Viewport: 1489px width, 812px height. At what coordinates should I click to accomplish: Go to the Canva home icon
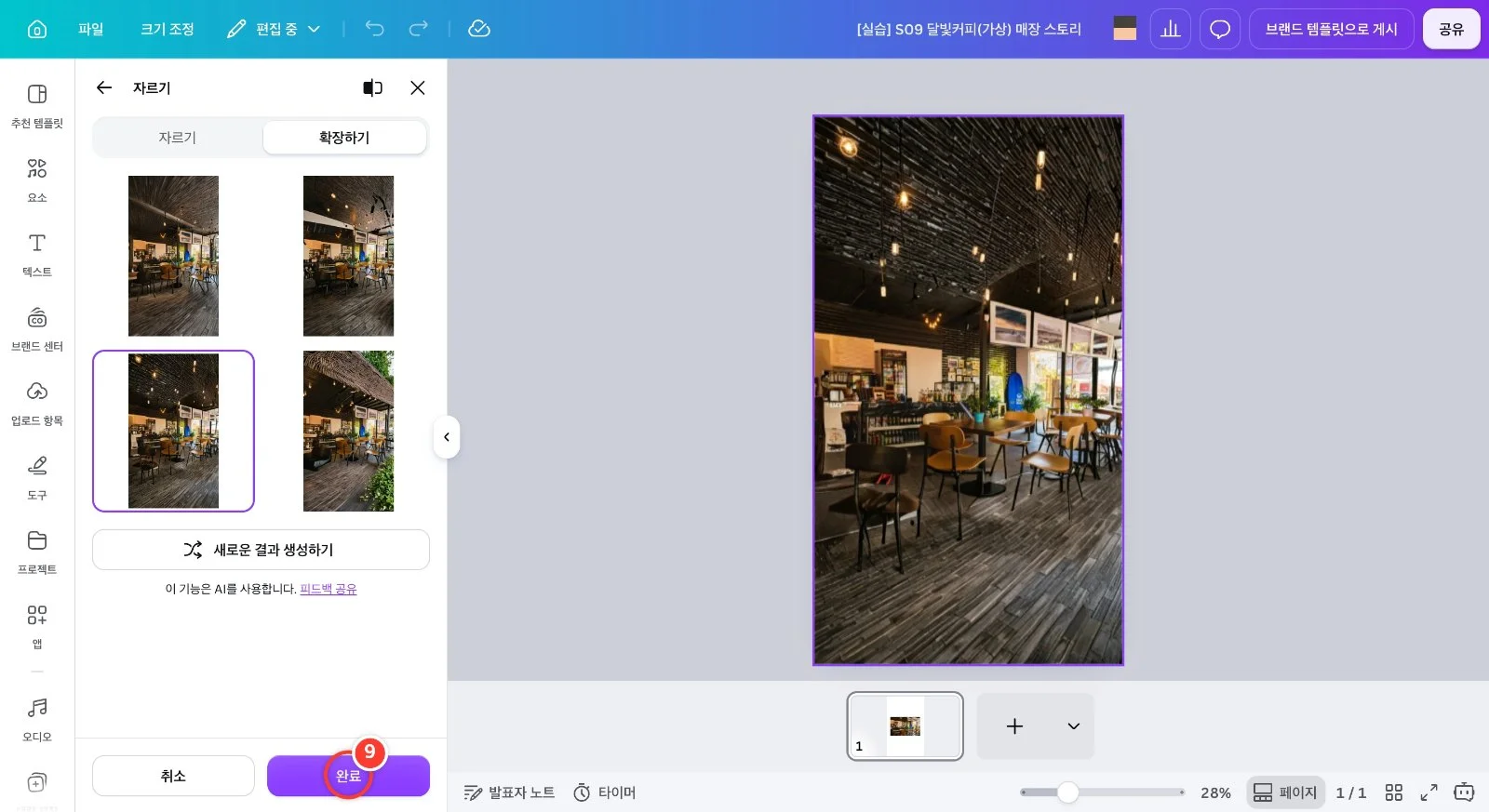pyautogui.click(x=37, y=29)
